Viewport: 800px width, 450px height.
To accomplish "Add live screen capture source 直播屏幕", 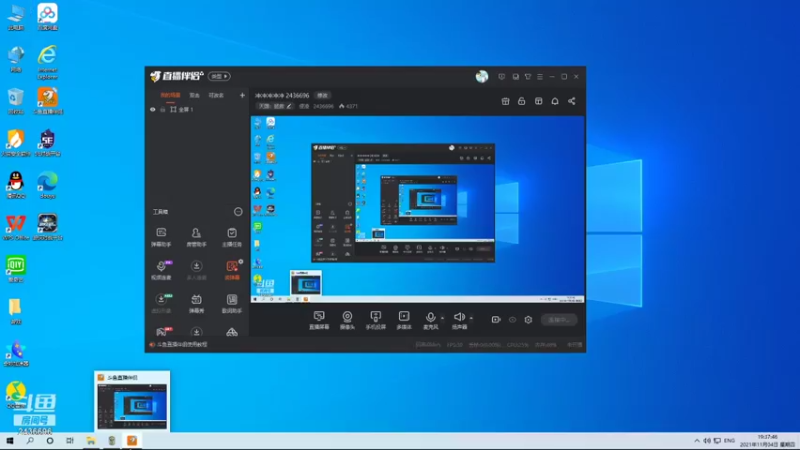I will (319, 320).
